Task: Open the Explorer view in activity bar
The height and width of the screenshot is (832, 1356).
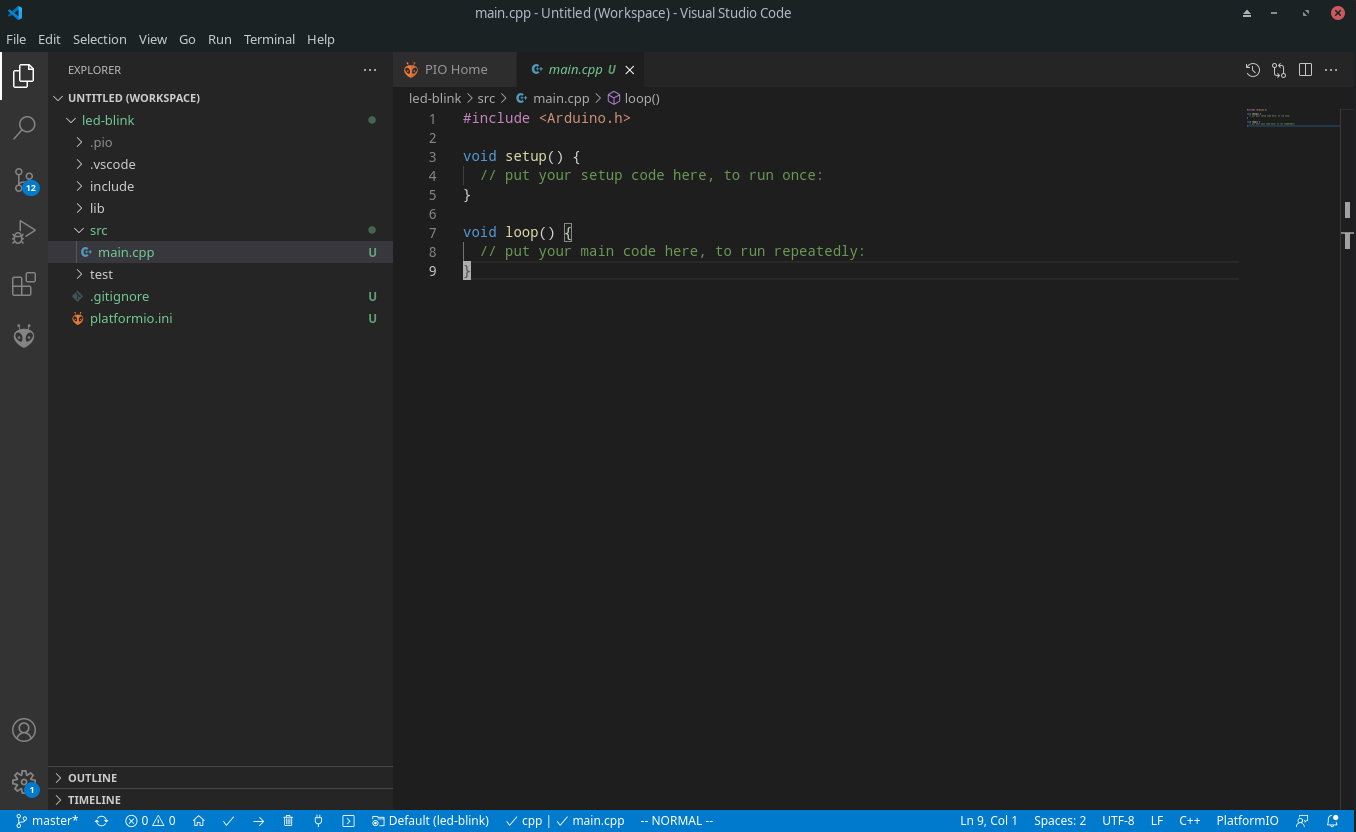Action: [24, 76]
